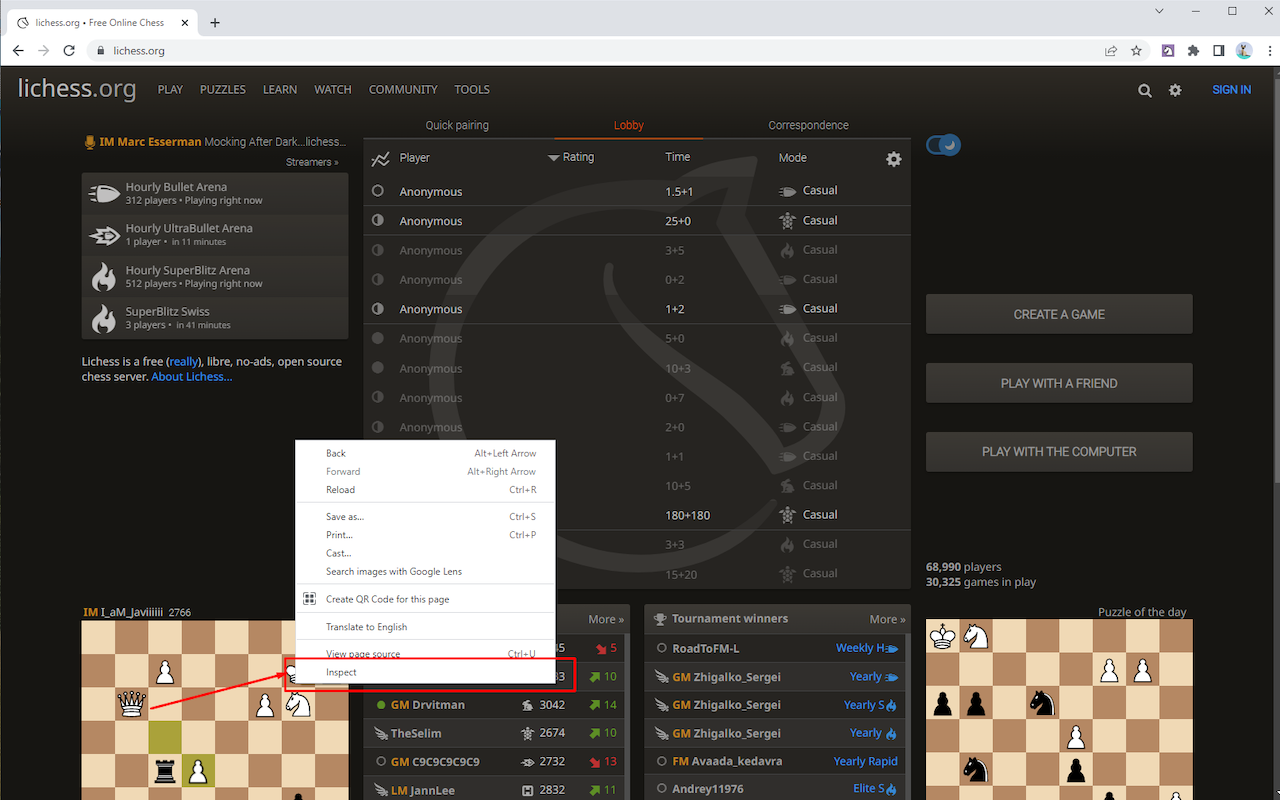Click the graph icon in the Player column header
This screenshot has width=1280, height=800.
click(380, 157)
